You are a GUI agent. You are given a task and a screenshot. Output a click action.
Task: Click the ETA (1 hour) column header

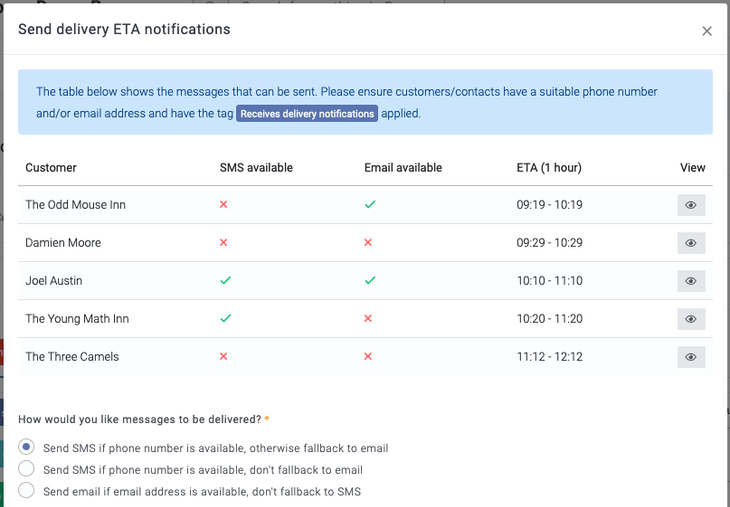[549, 168]
